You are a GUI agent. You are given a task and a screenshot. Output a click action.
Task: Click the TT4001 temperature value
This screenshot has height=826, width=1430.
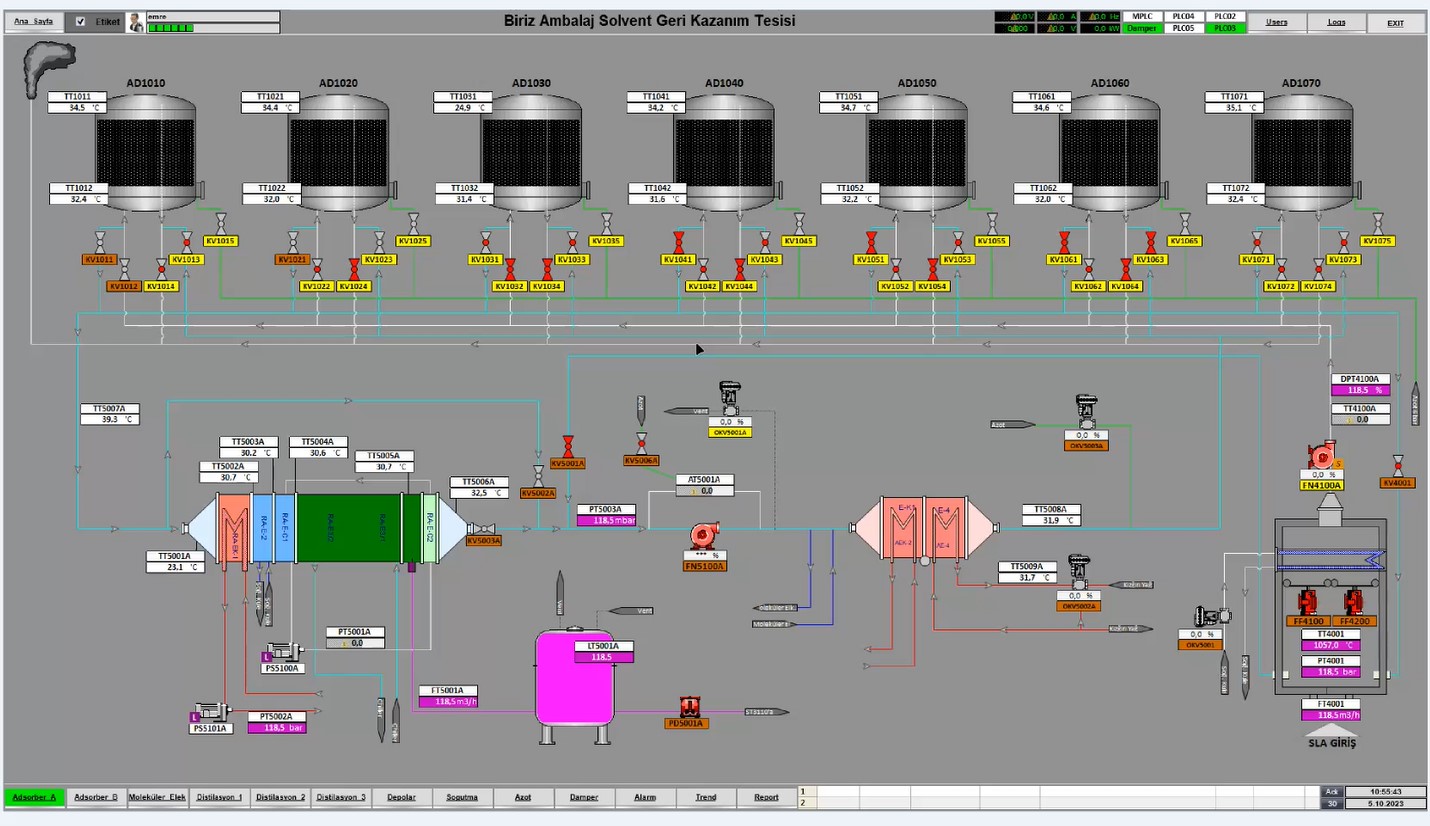(x=1331, y=645)
